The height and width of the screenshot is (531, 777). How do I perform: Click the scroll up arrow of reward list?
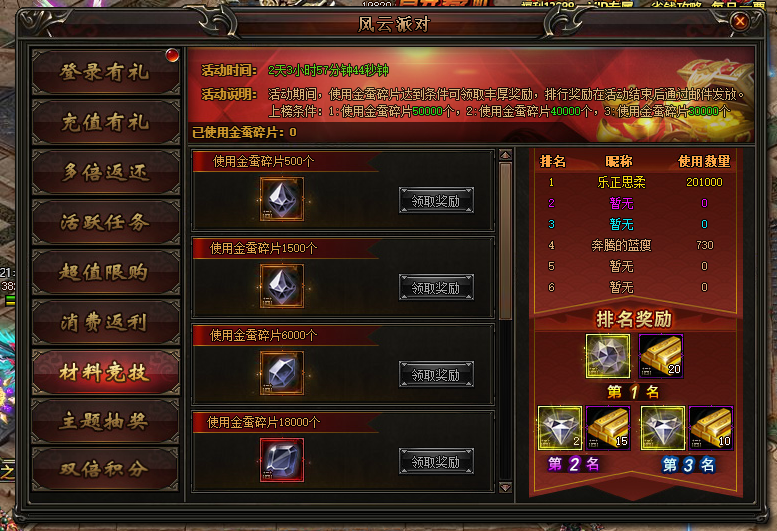point(505,155)
